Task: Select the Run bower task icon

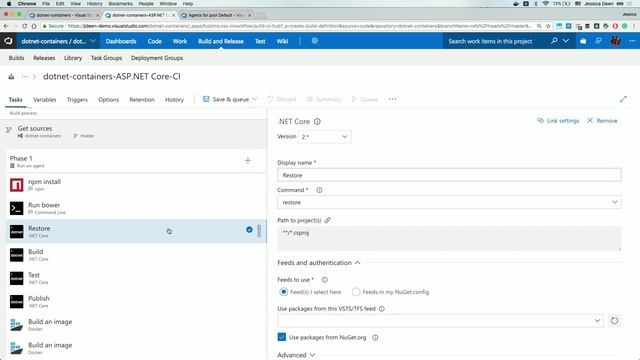Action: pos(17,208)
